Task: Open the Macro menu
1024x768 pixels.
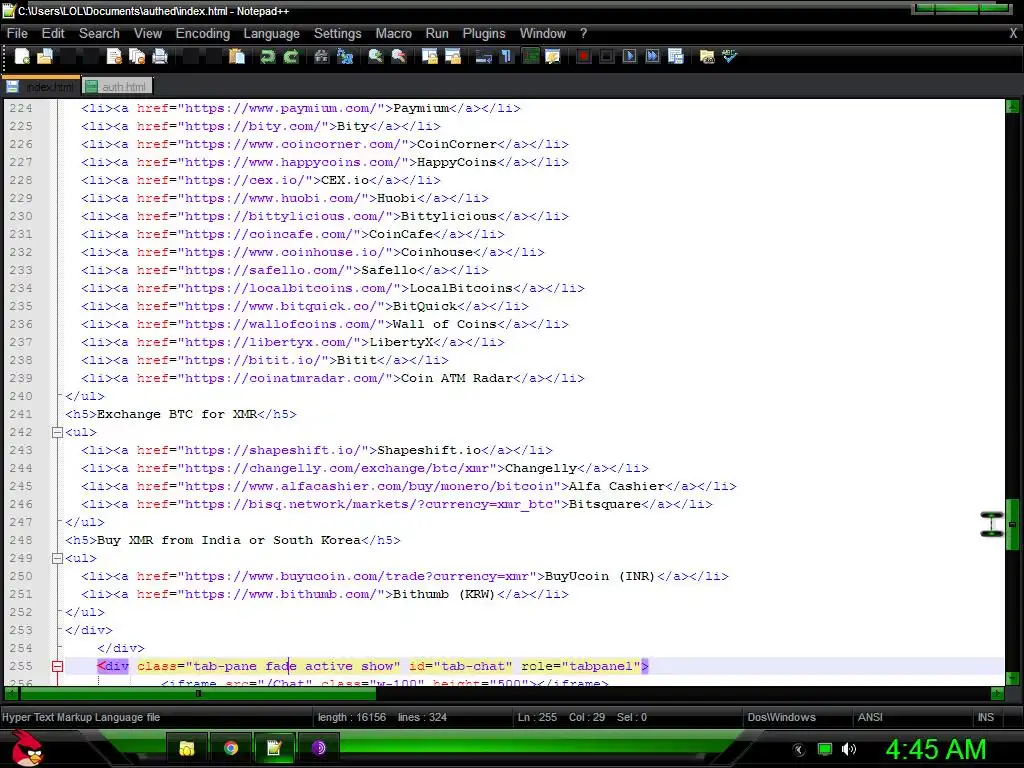Action: click(x=393, y=33)
